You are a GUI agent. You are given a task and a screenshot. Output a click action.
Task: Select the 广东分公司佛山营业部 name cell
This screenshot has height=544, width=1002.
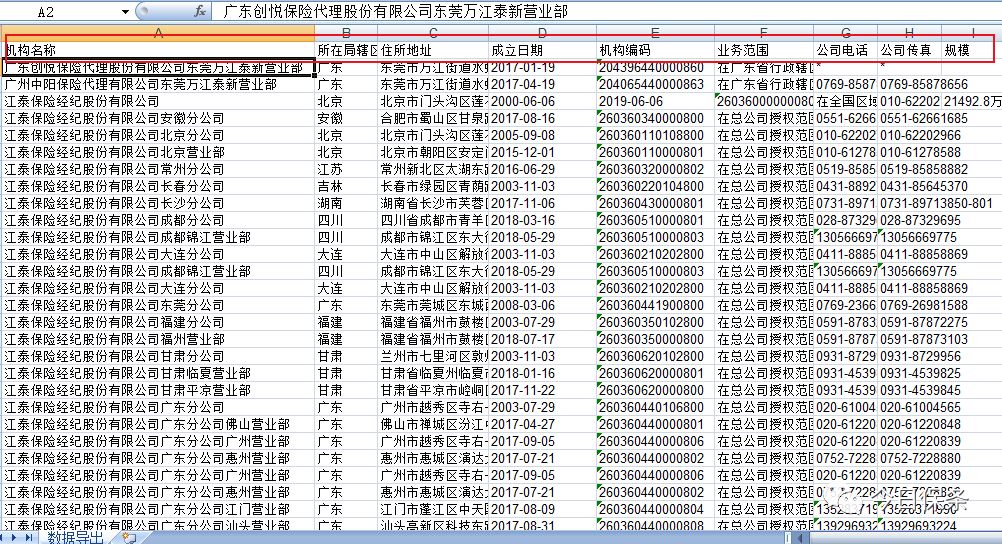[158, 424]
